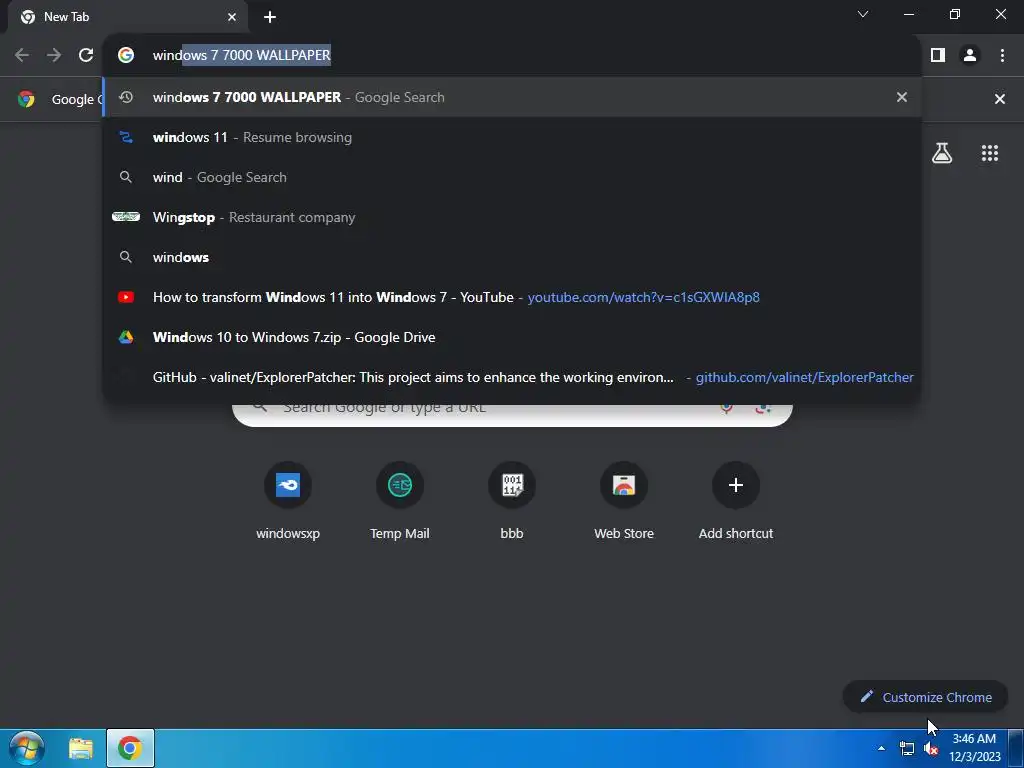
Task: Go forward with the forward arrow
Action: coord(54,56)
